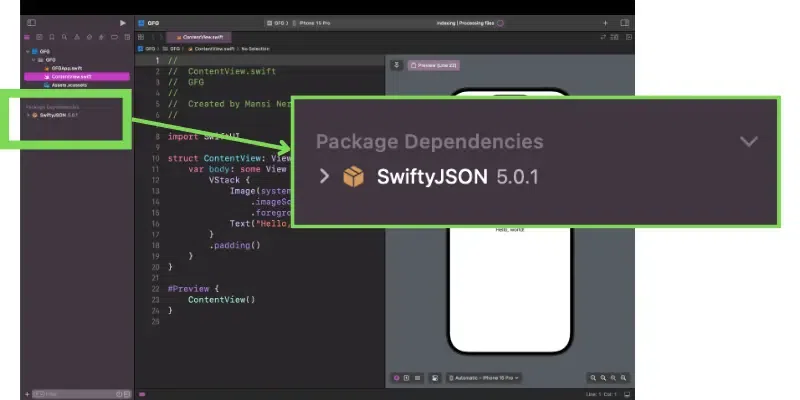Open the Bookmark navigator
The image size is (800, 400).
52,37
